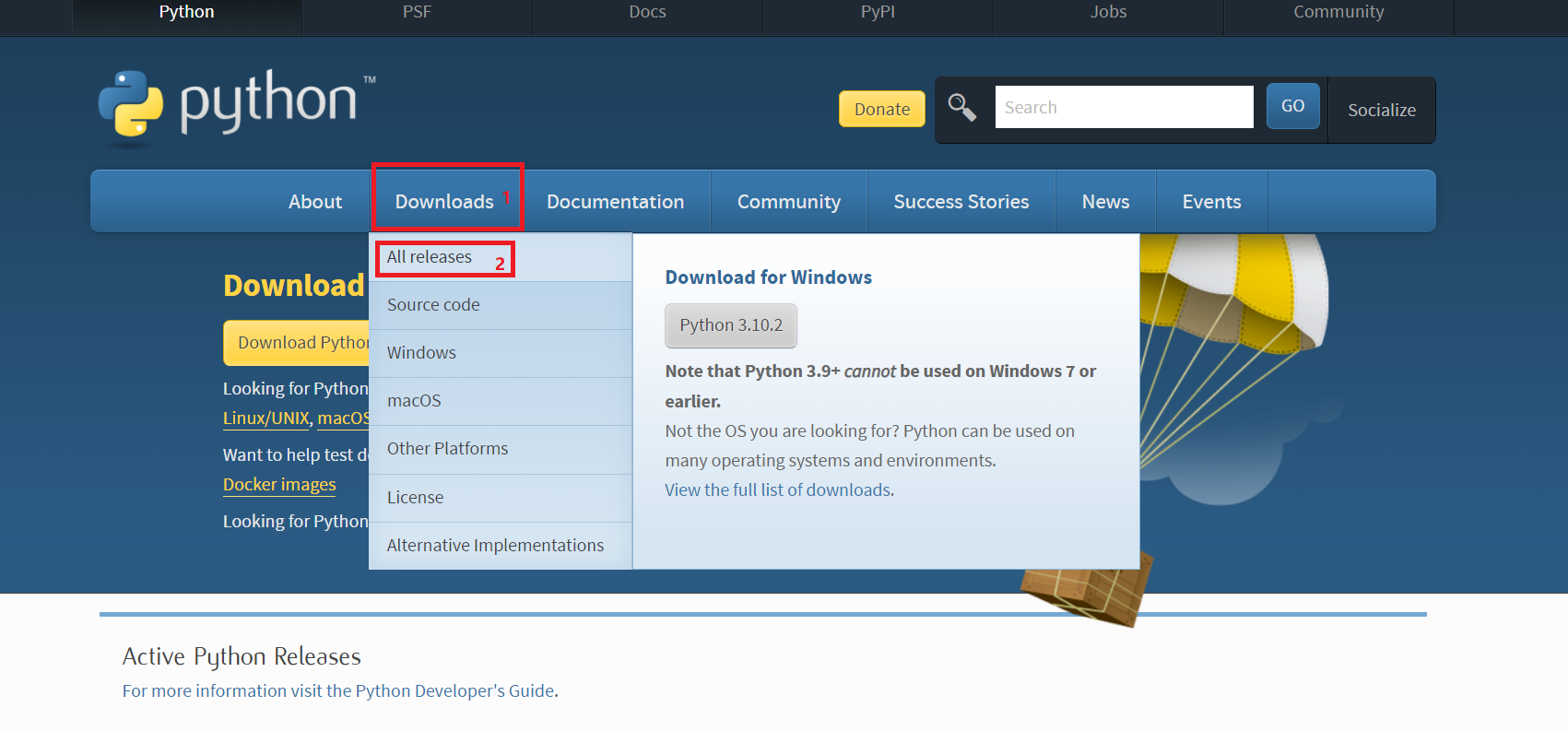The image size is (1568, 731).
Task: Choose Windows in Downloads submenu
Action: point(501,353)
